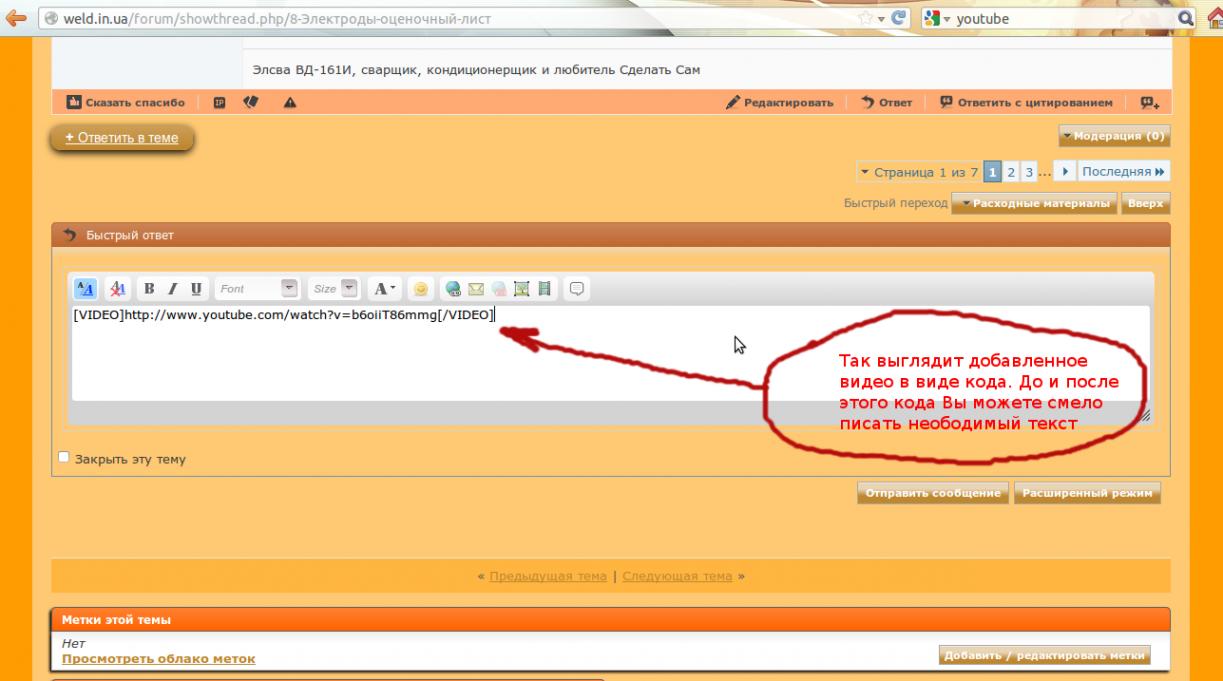Open the smiley emoticon picker
The height and width of the screenshot is (681, 1223).
(x=421, y=289)
